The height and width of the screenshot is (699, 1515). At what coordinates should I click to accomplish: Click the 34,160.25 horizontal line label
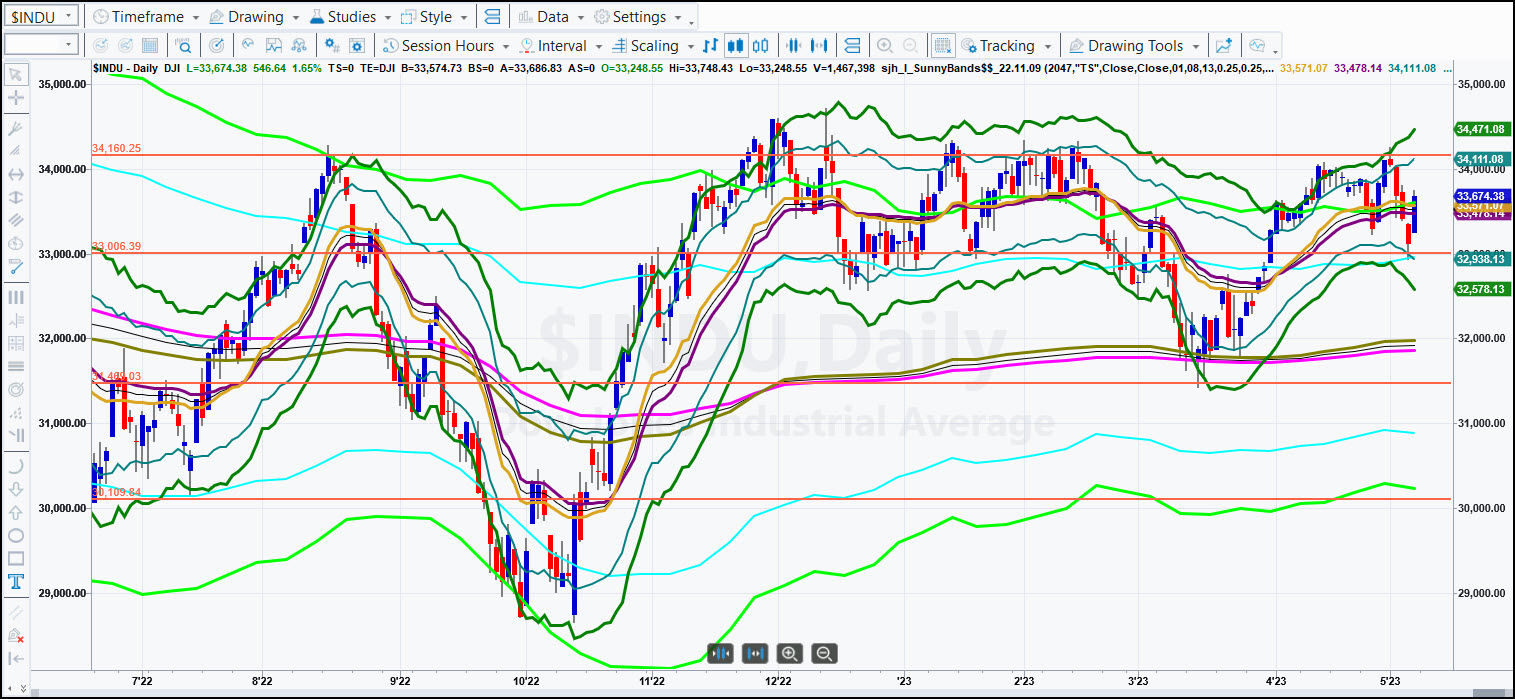pyautogui.click(x=117, y=148)
